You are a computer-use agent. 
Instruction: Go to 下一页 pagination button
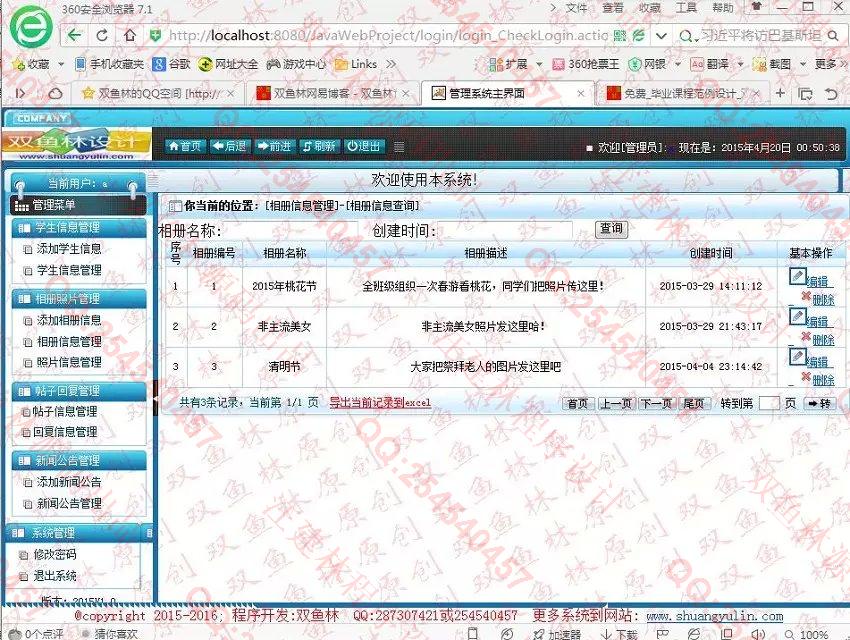656,404
